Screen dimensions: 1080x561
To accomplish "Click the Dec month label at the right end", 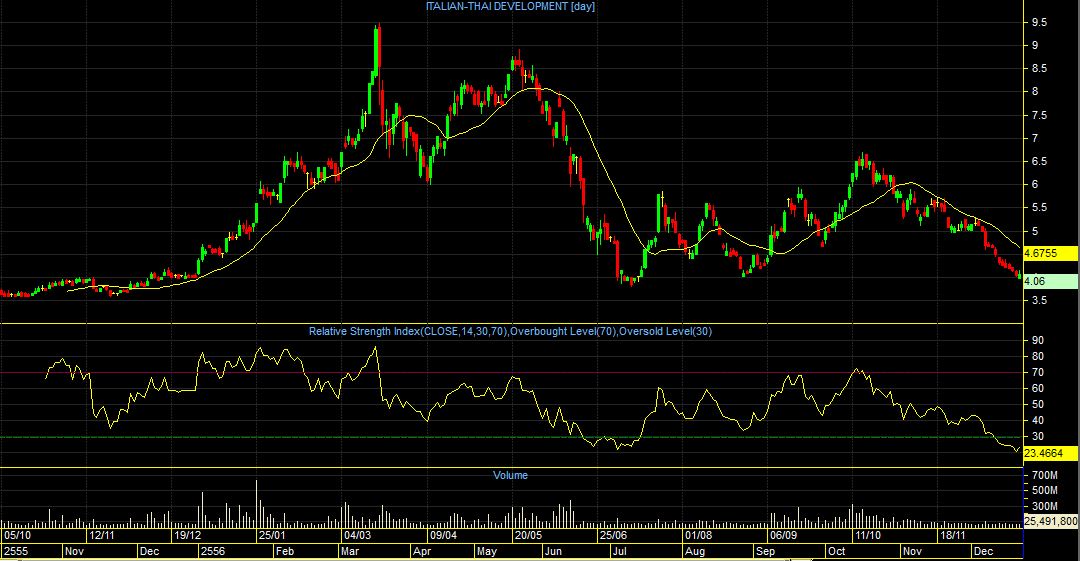I will (984, 551).
